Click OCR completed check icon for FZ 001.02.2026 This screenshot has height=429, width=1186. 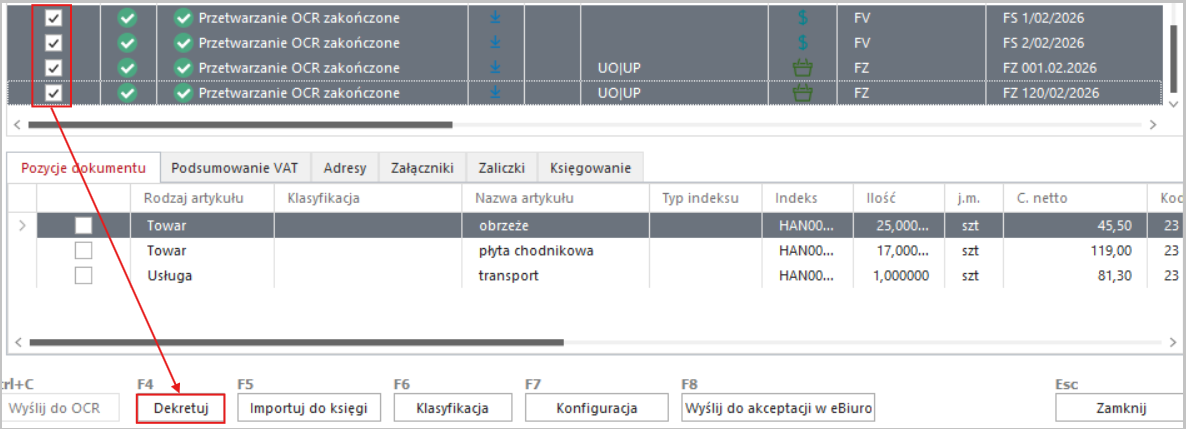183,68
